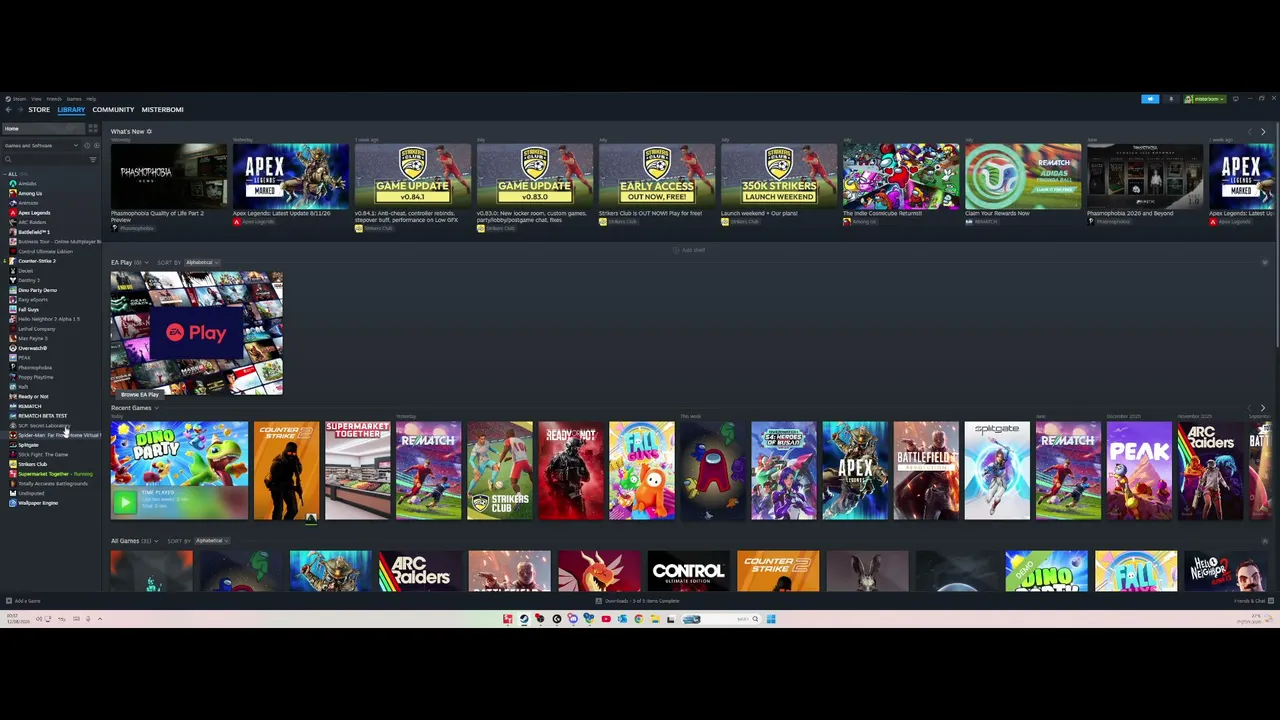Viewport: 1280px width, 720px height.
Task: Open the EA Play collection tile
Action: (197, 334)
